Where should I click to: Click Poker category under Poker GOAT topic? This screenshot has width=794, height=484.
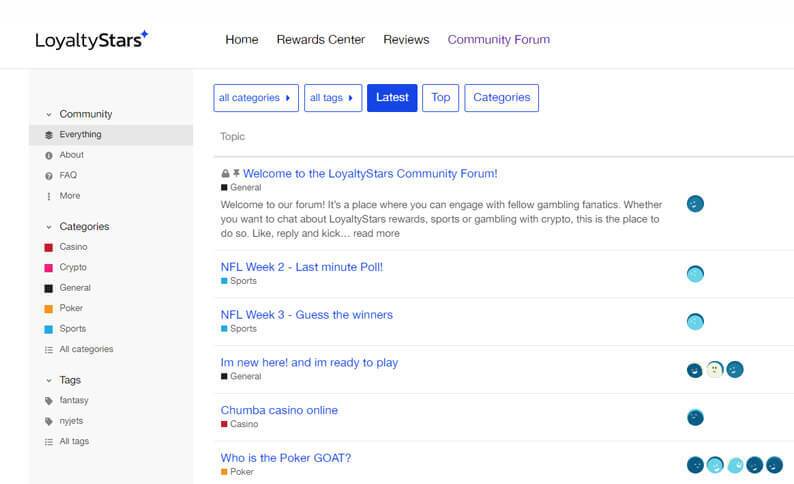pyautogui.click(x=237, y=472)
